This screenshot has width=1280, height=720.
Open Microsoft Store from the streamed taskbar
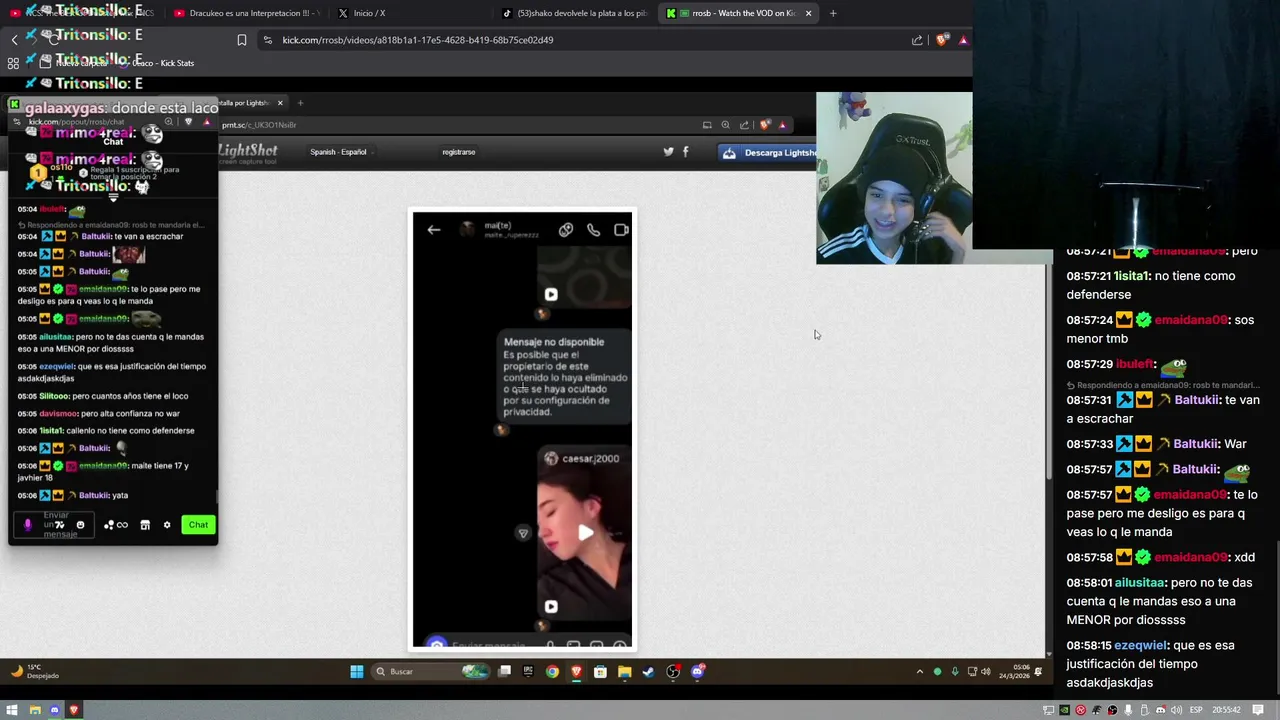pos(600,671)
